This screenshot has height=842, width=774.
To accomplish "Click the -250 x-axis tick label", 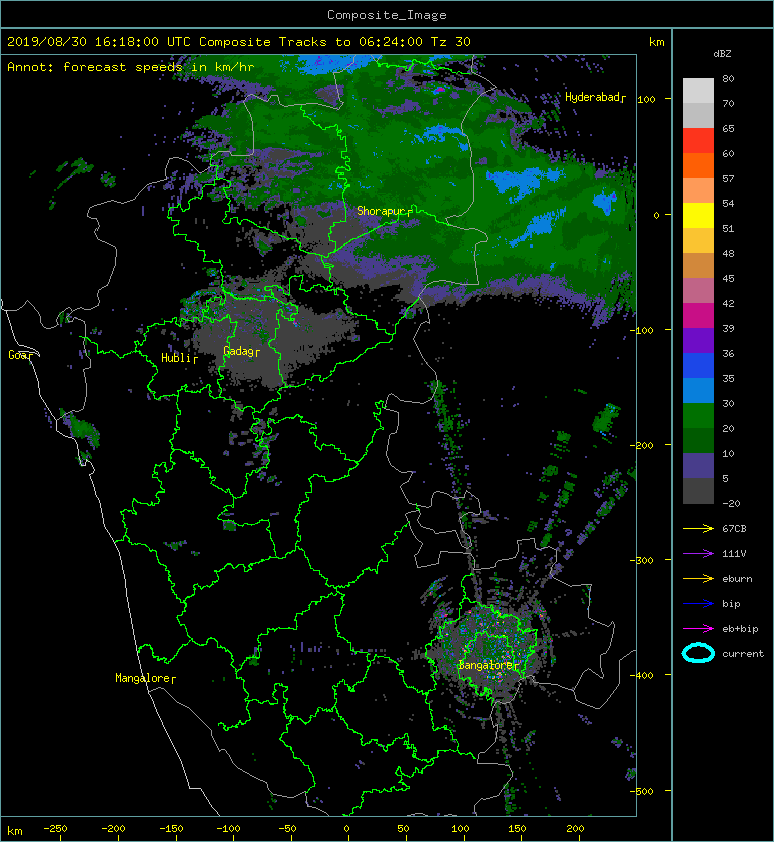I will click(x=55, y=829).
